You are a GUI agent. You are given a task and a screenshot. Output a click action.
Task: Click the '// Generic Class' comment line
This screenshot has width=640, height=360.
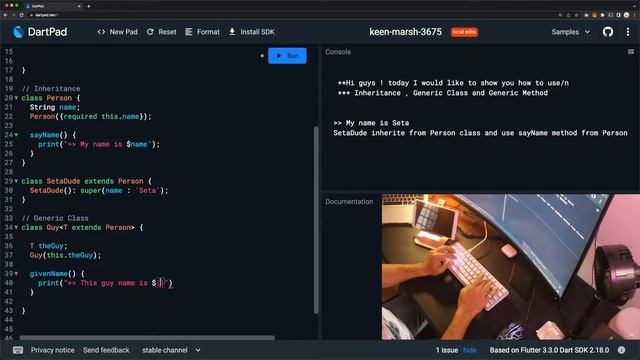(55, 218)
